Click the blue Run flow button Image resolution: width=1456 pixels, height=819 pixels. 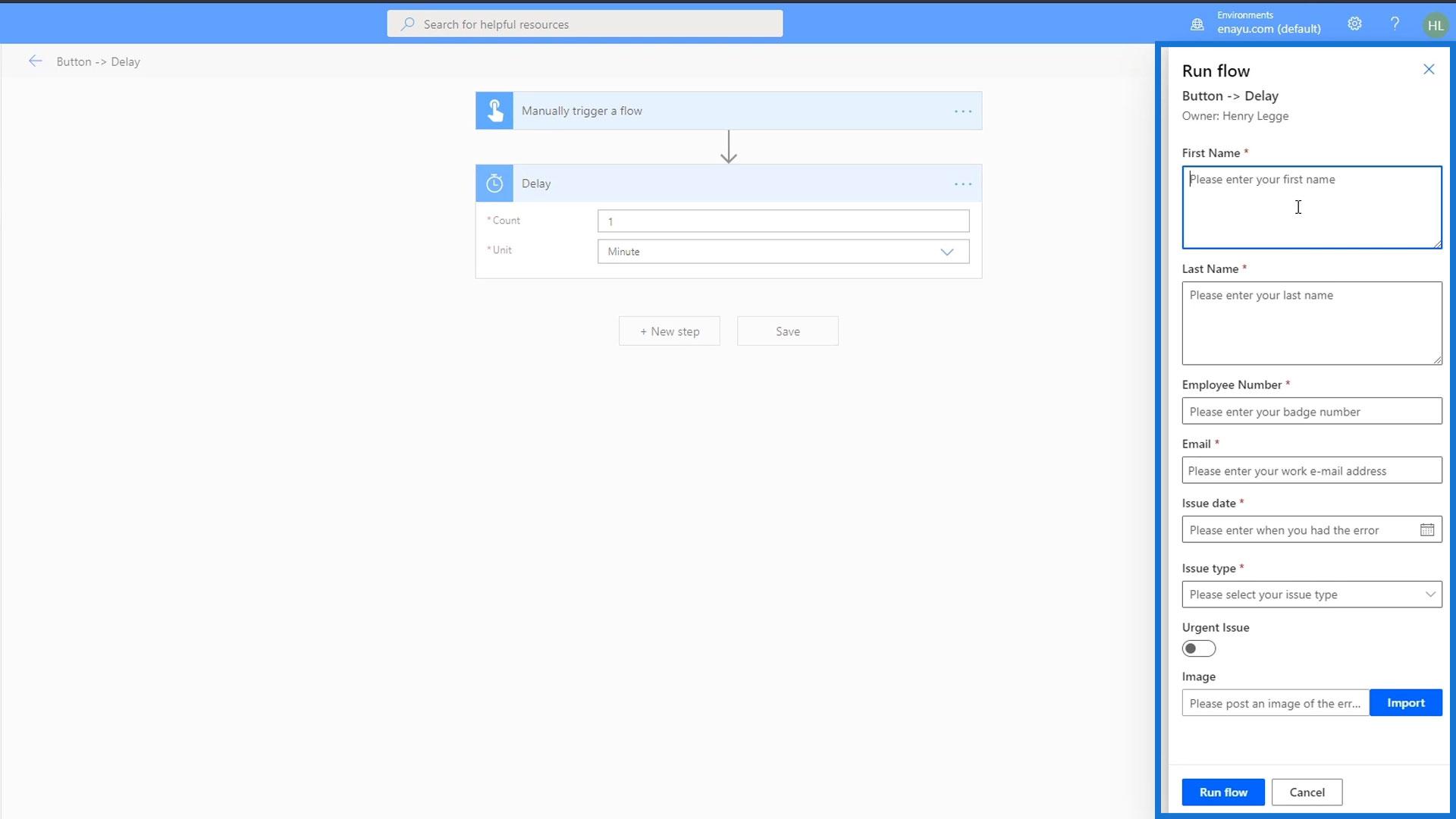(x=1222, y=792)
